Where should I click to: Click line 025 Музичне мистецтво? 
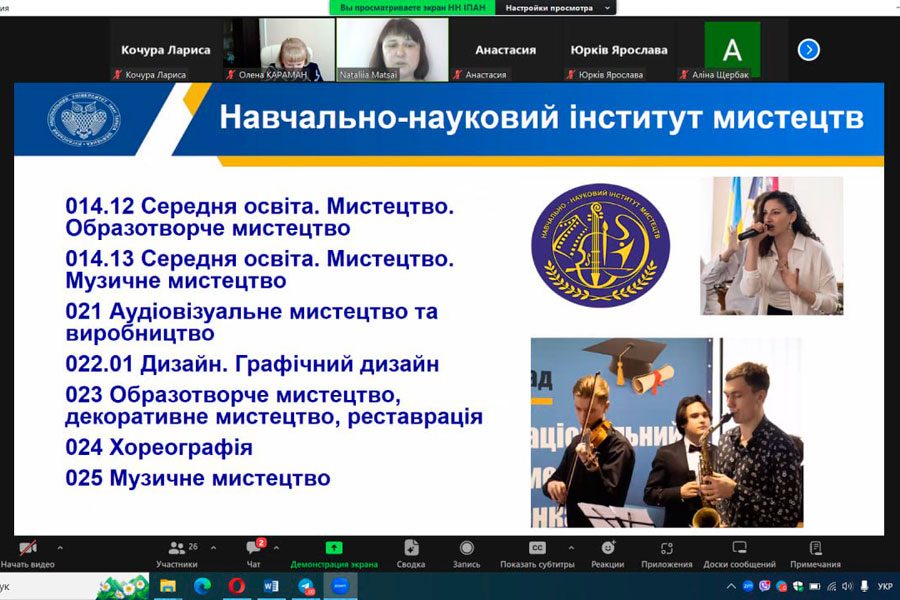pos(198,478)
